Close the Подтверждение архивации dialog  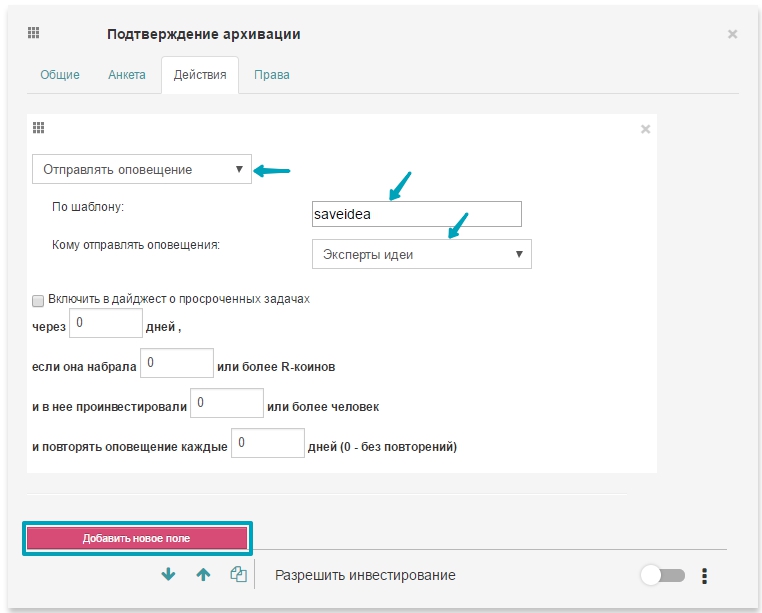click(732, 34)
